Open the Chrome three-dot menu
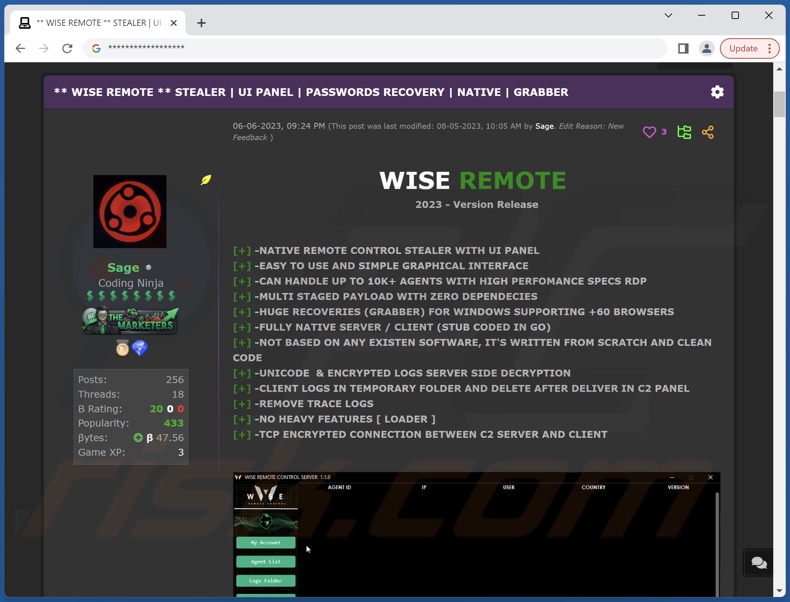 click(769, 48)
